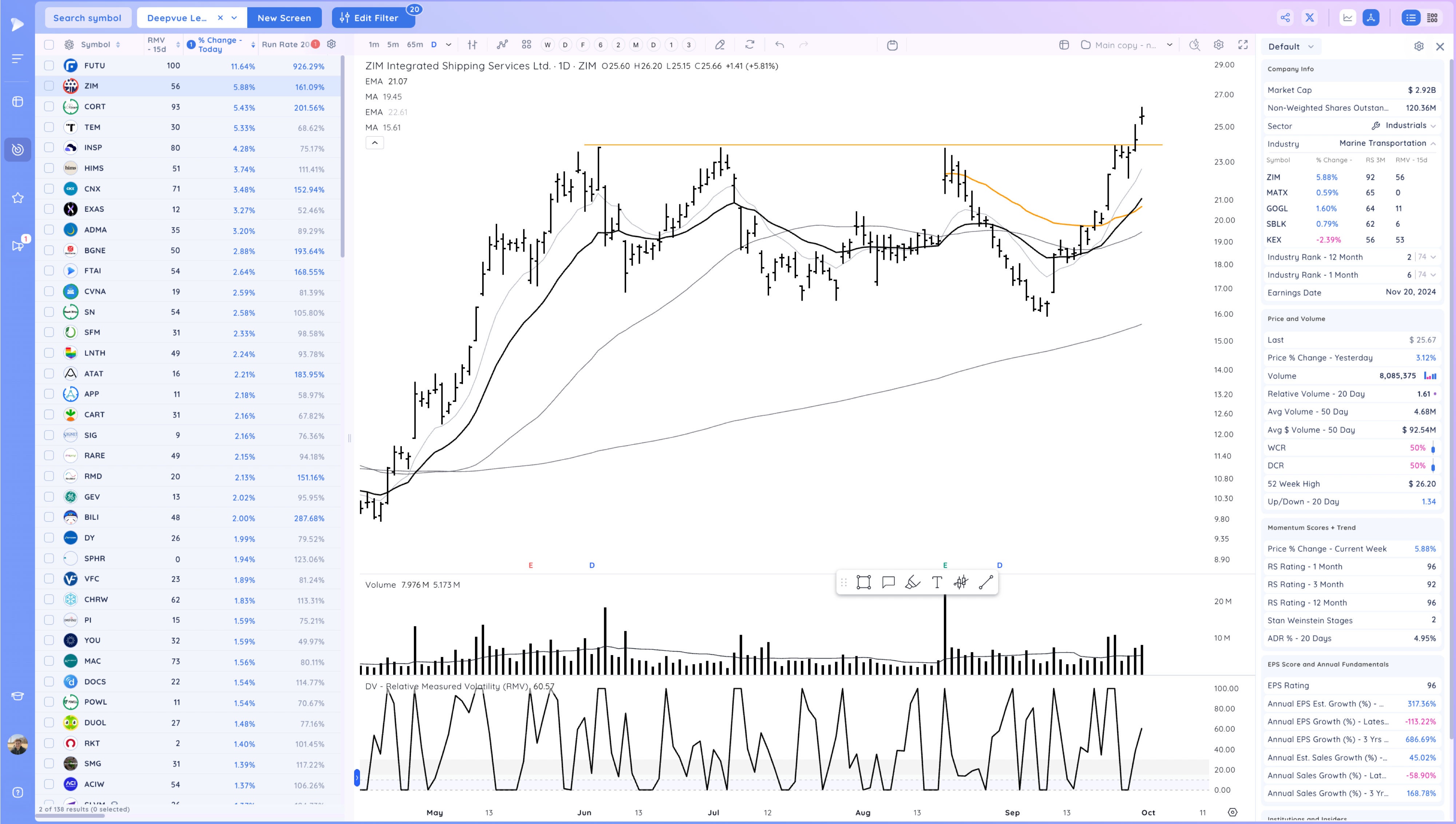Select the 1m timeframe

(373, 45)
